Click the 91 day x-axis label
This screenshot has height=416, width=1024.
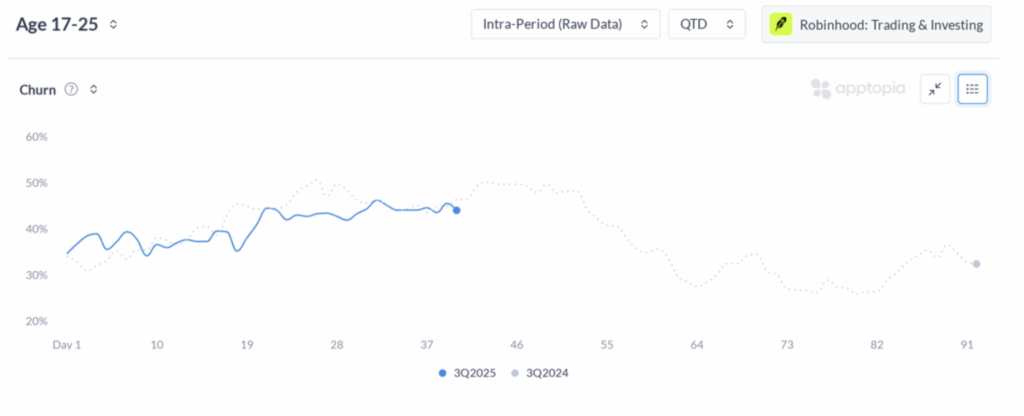click(x=967, y=344)
